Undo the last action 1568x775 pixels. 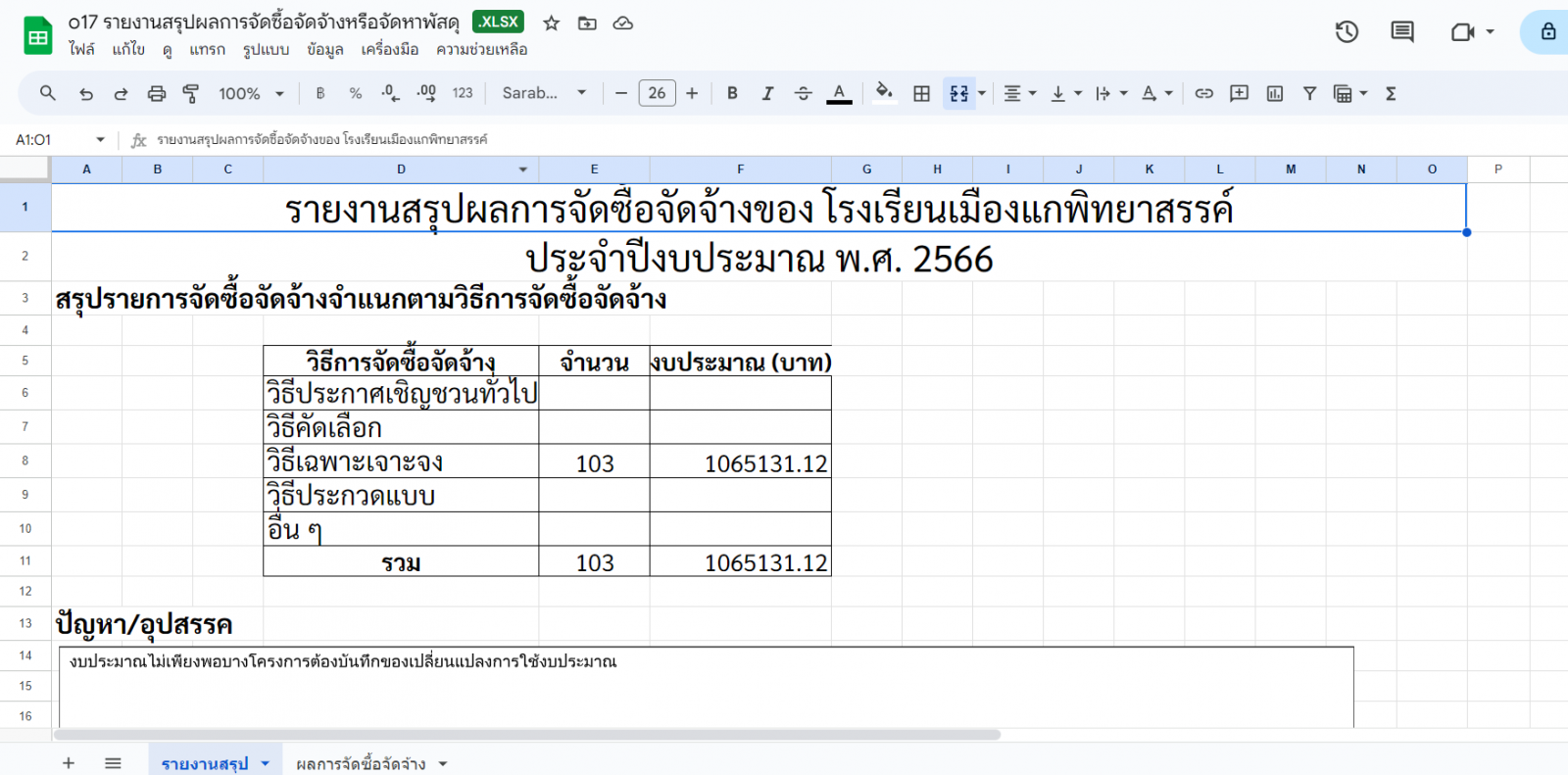coord(86,93)
